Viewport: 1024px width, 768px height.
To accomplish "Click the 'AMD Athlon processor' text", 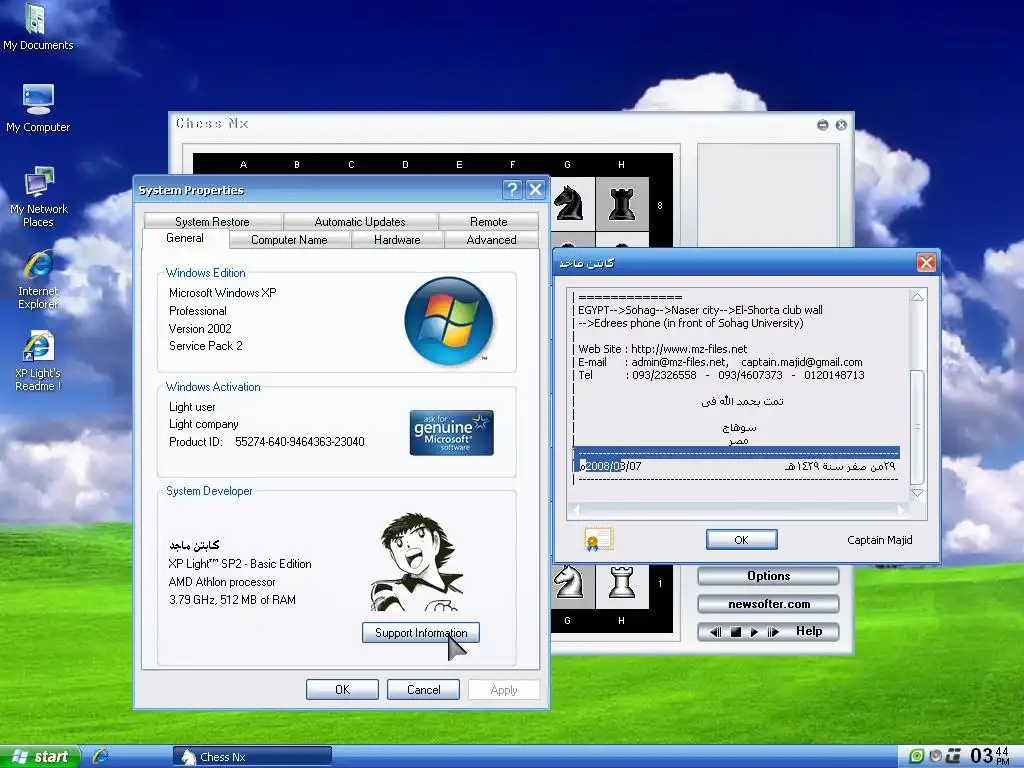I will point(222,582).
